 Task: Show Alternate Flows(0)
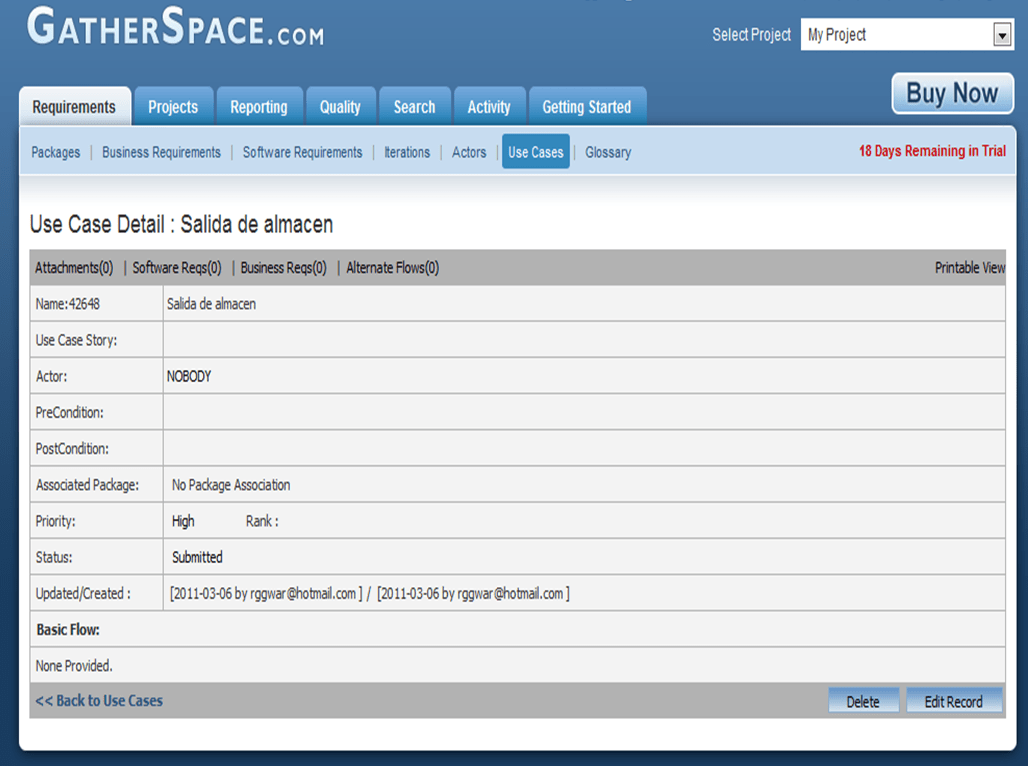[392, 268]
